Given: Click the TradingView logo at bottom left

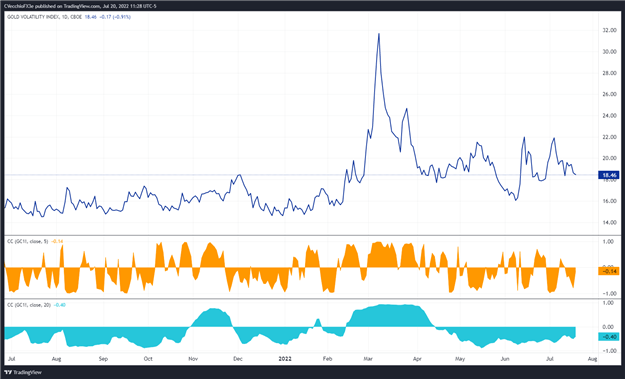Looking at the screenshot, I should coord(23,372).
